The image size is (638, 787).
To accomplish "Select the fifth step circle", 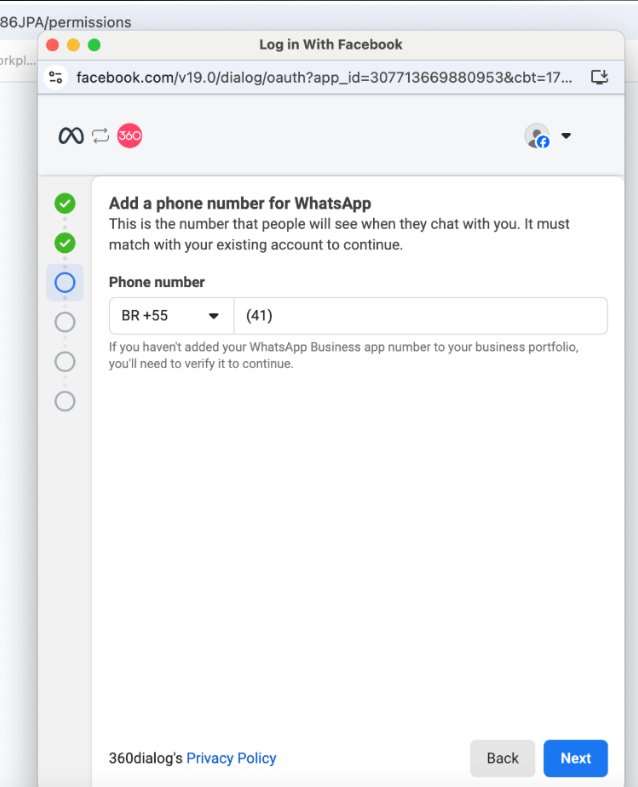I will coord(65,362).
